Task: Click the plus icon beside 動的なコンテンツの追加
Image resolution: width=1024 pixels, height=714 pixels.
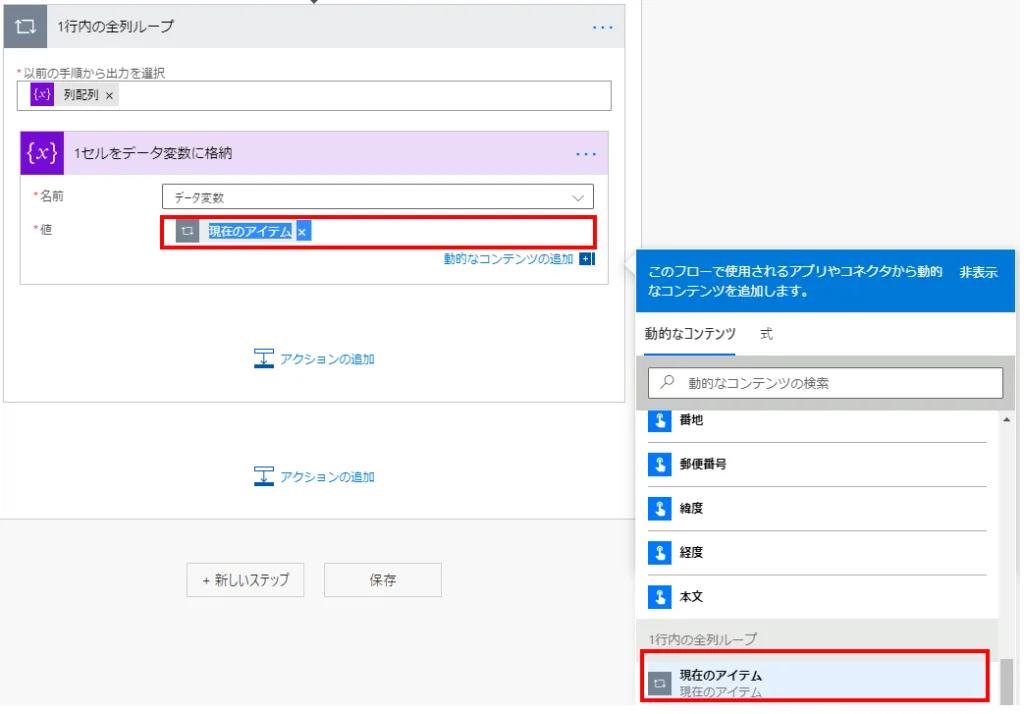Action: coord(587,259)
